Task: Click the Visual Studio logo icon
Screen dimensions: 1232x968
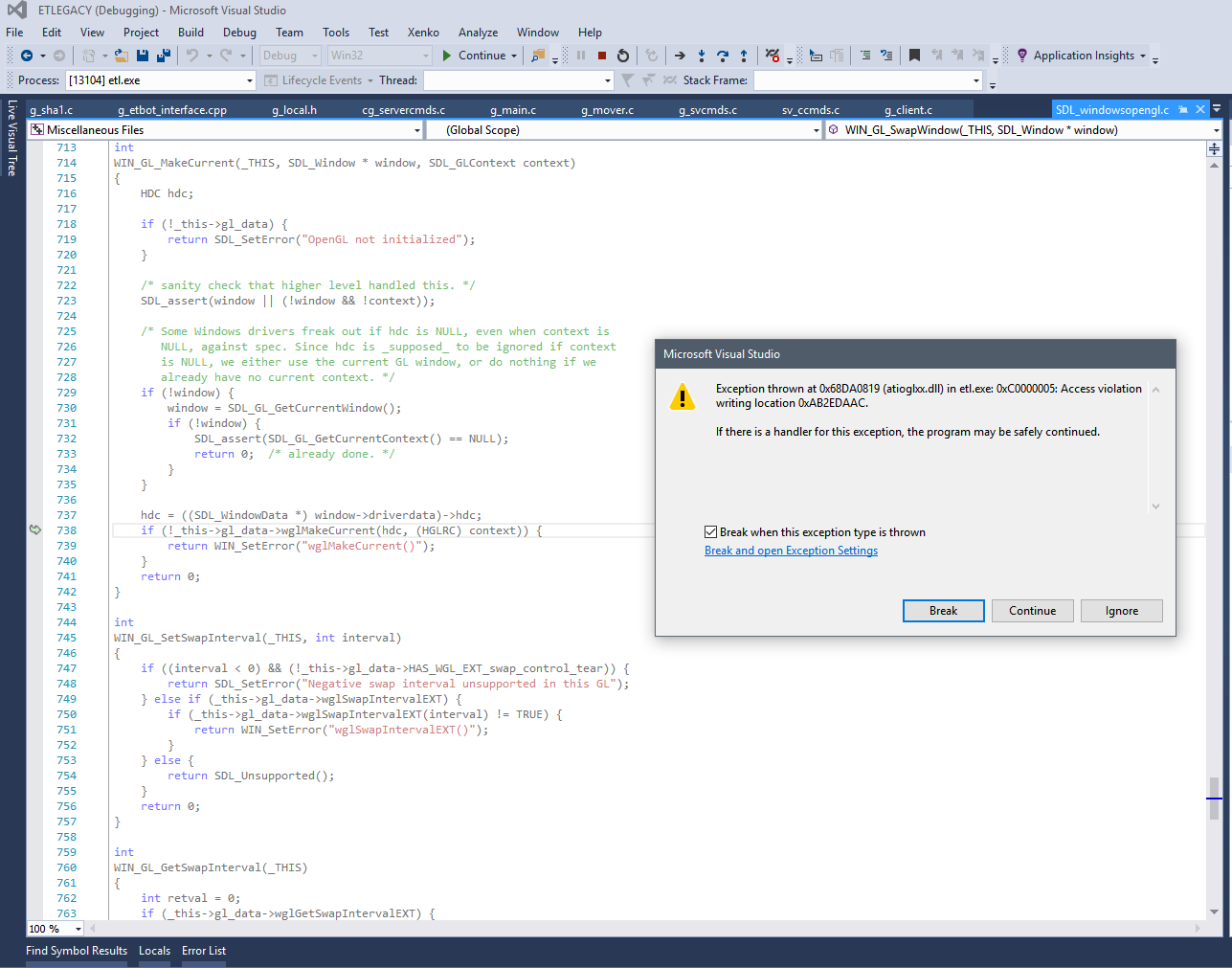Action: (x=16, y=11)
